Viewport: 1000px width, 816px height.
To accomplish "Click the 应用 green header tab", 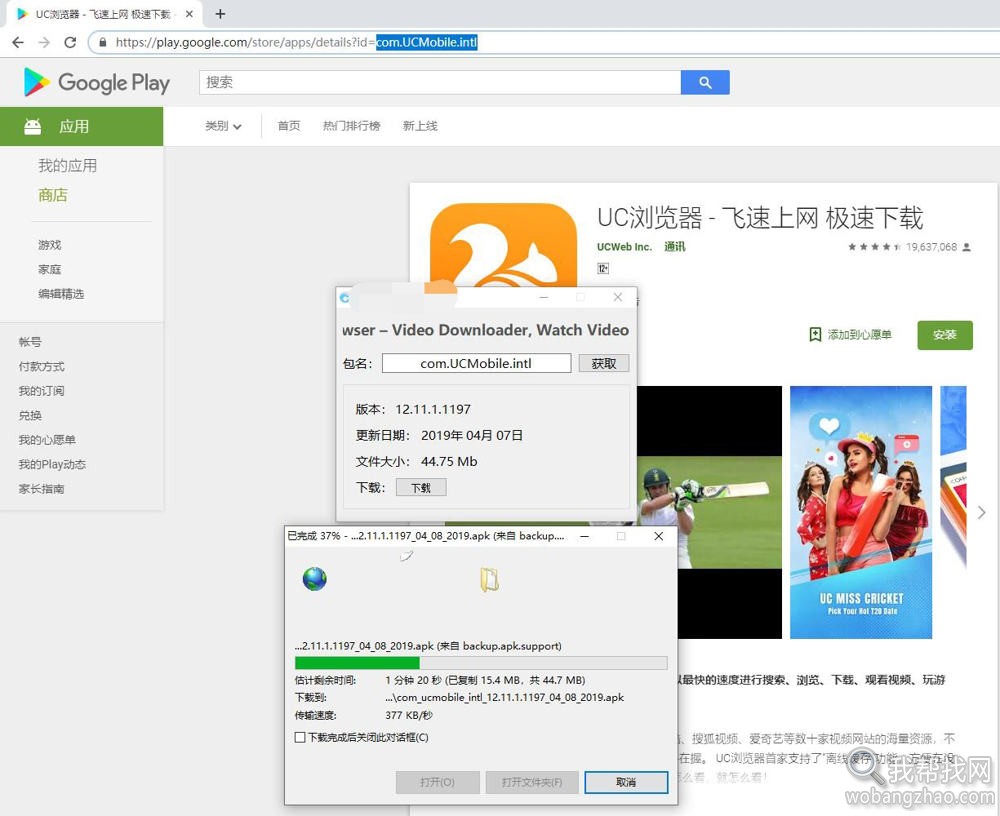I will (x=82, y=126).
